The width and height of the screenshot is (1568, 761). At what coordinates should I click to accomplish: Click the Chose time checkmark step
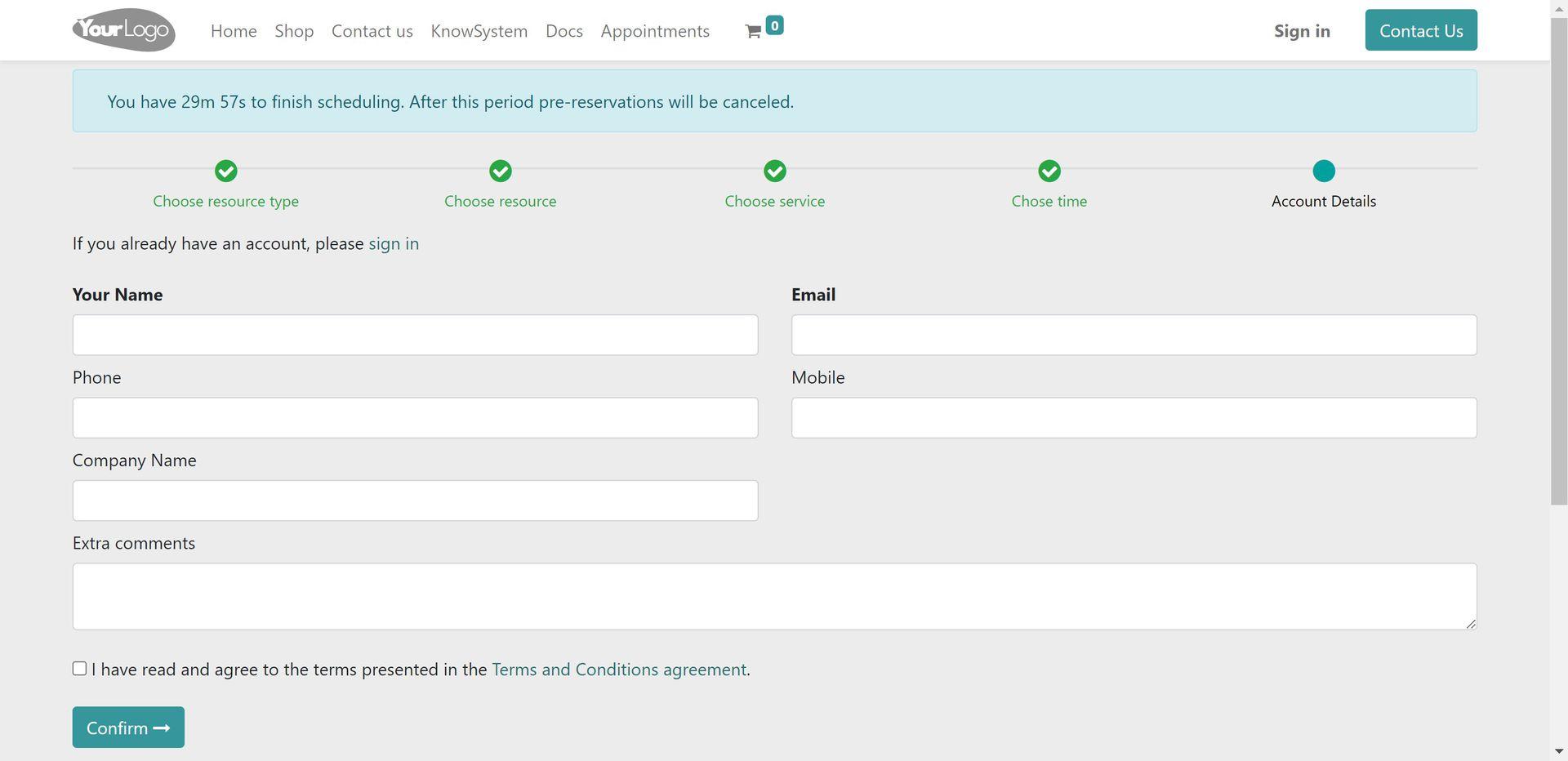[x=1049, y=171]
